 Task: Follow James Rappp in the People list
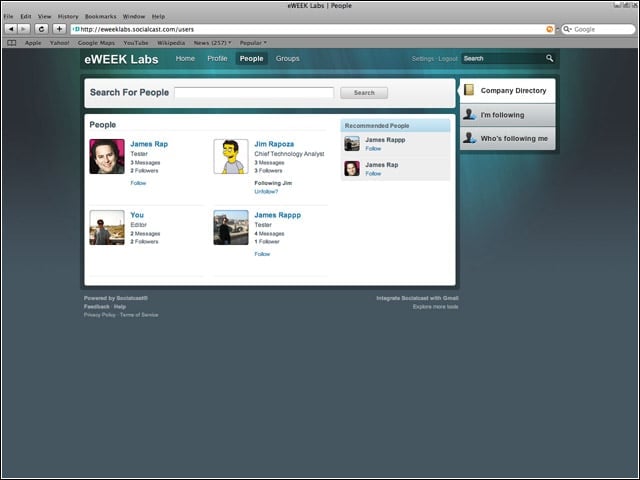click(262, 254)
